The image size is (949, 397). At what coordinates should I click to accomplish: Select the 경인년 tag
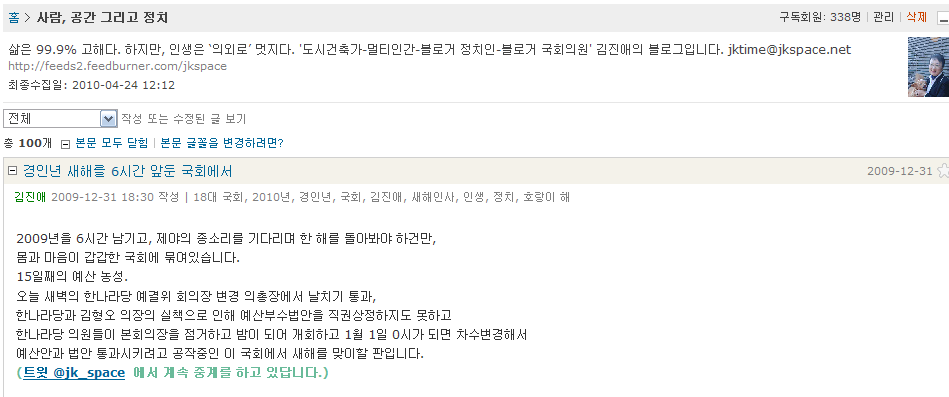[314, 197]
